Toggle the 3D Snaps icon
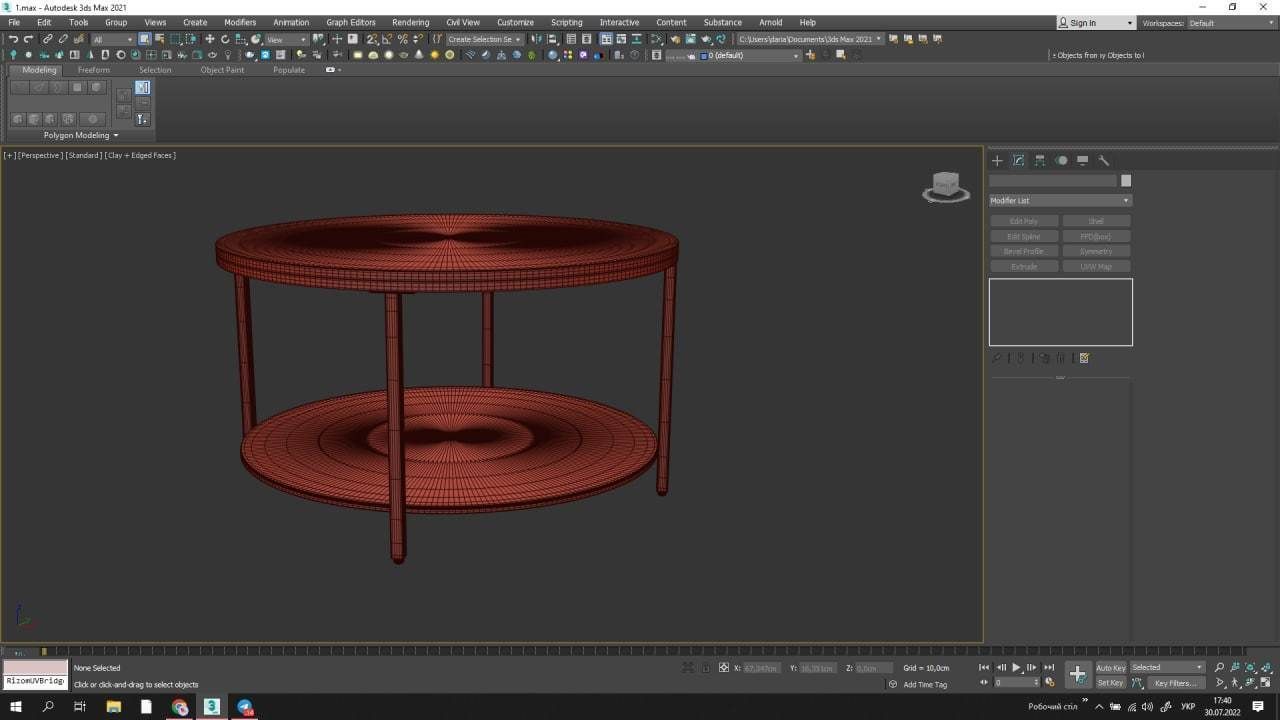1280x720 pixels. click(371, 39)
